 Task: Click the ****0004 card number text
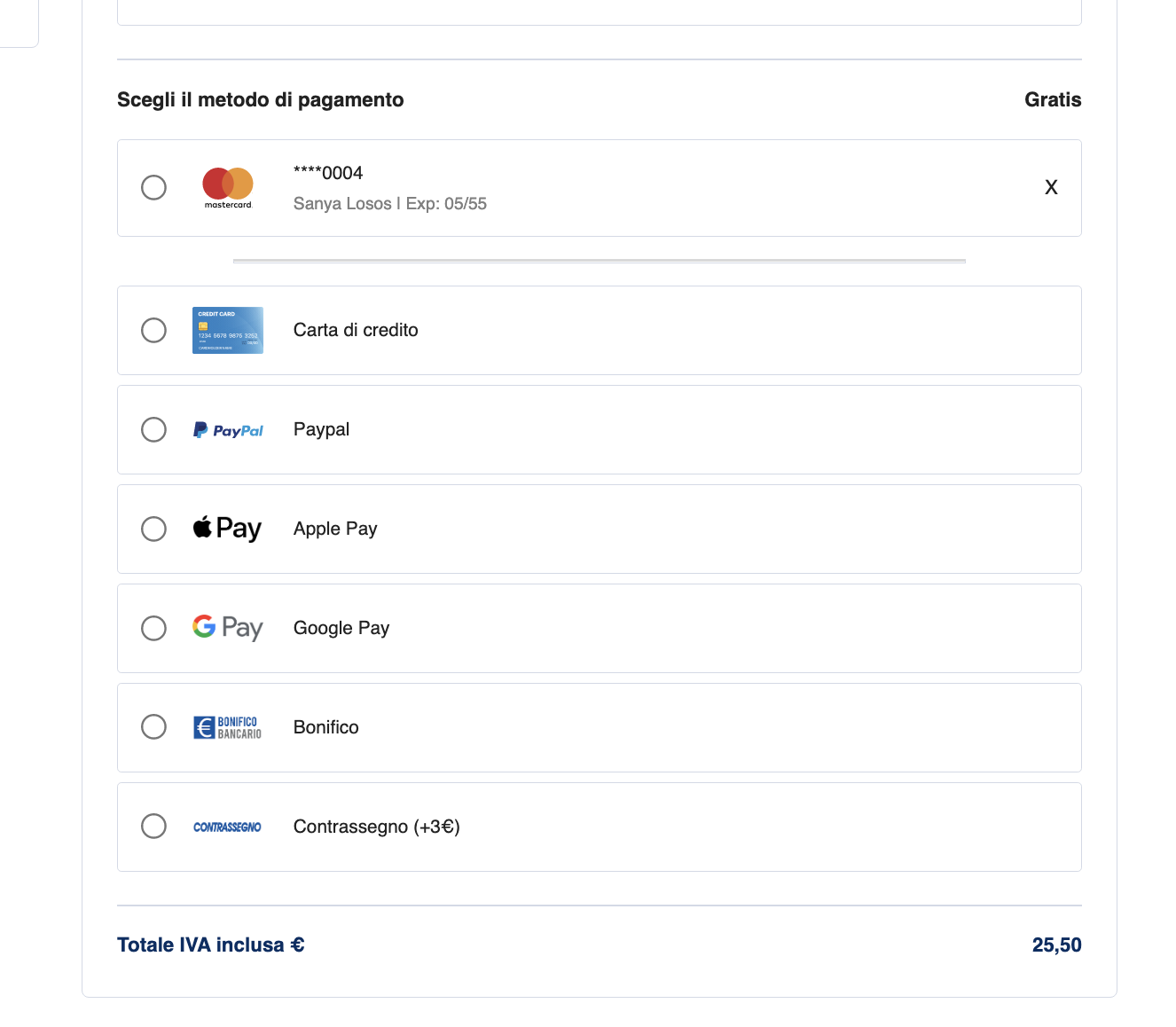[x=328, y=173]
